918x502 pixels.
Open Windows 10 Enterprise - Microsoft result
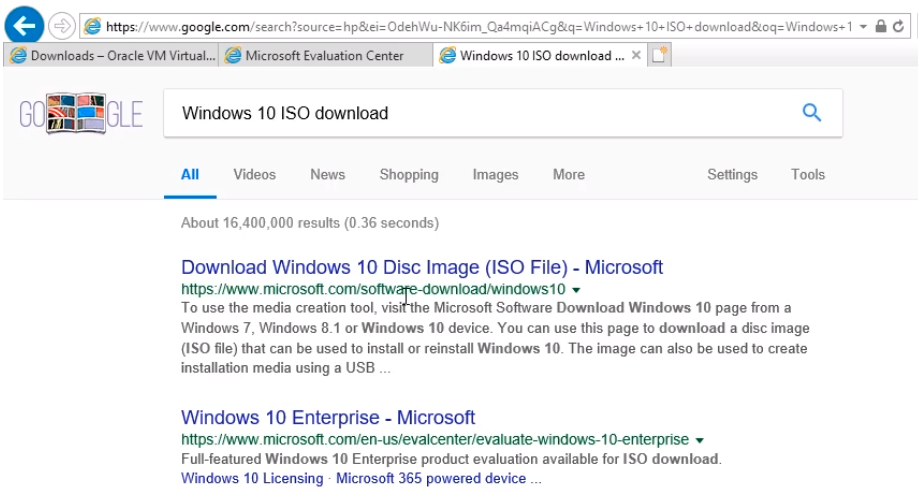328,417
